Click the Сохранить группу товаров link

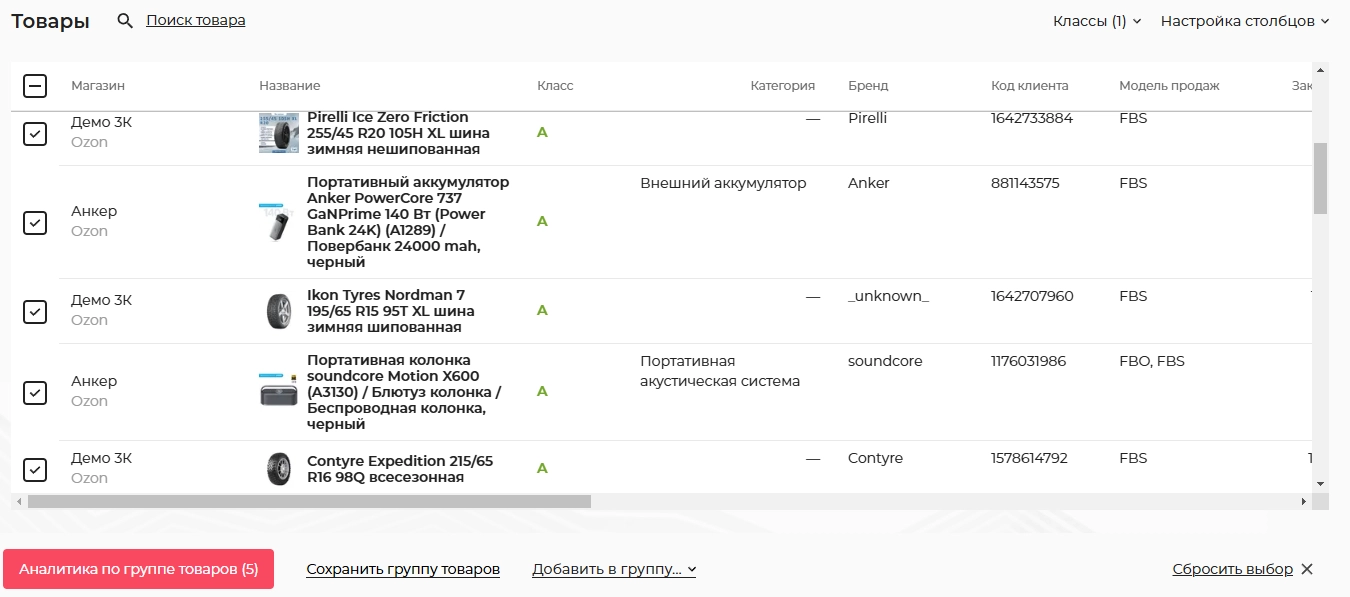point(403,569)
